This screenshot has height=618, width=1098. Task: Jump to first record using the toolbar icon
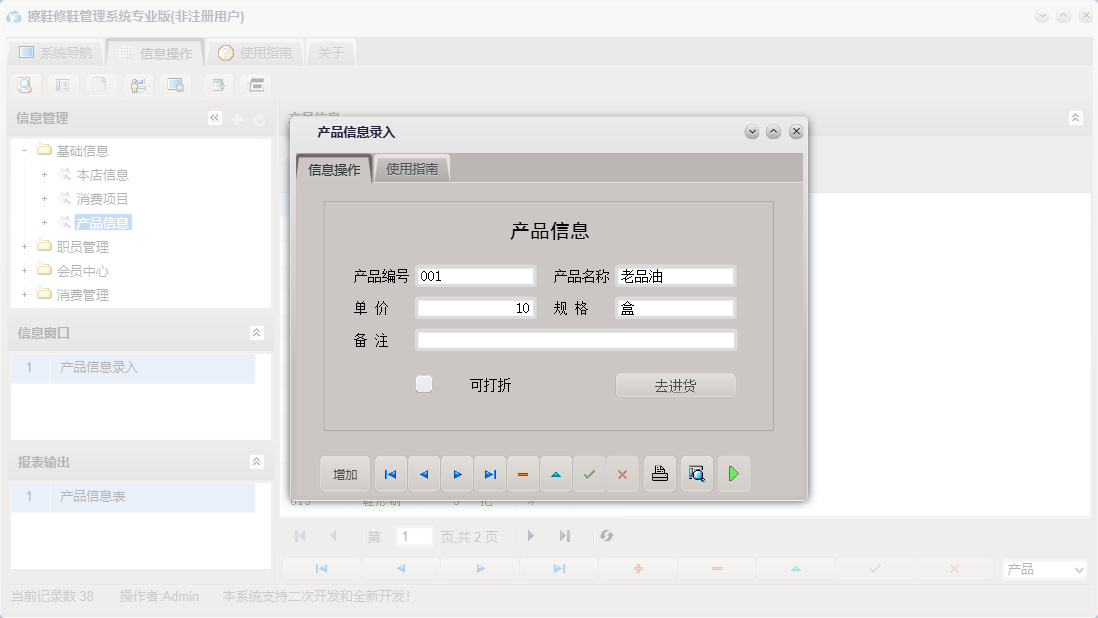pyautogui.click(x=390, y=473)
